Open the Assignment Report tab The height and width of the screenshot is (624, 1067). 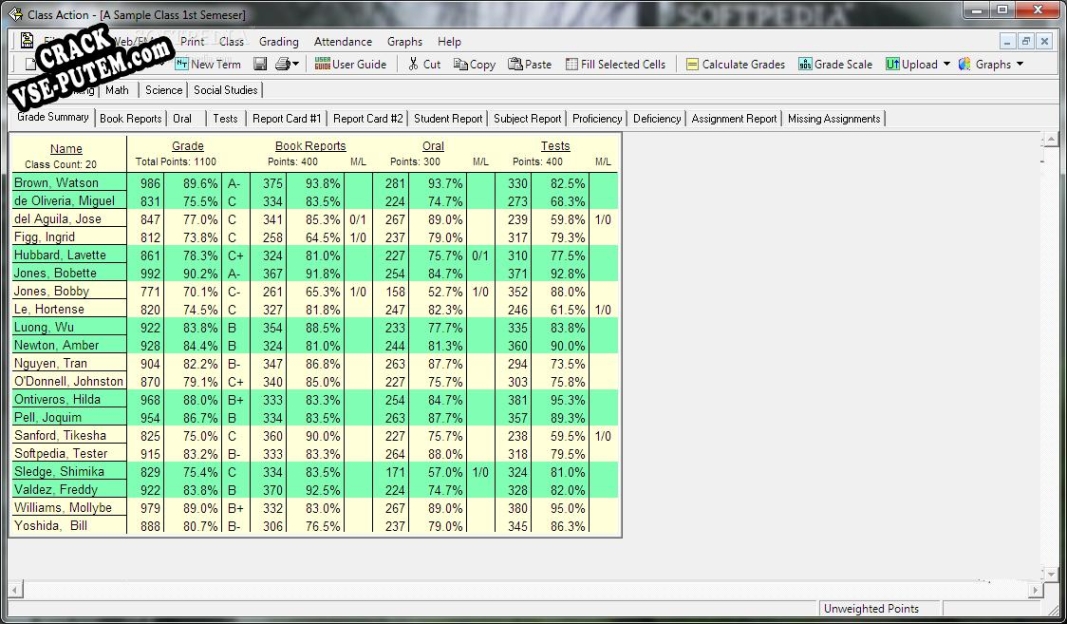[x=734, y=118]
